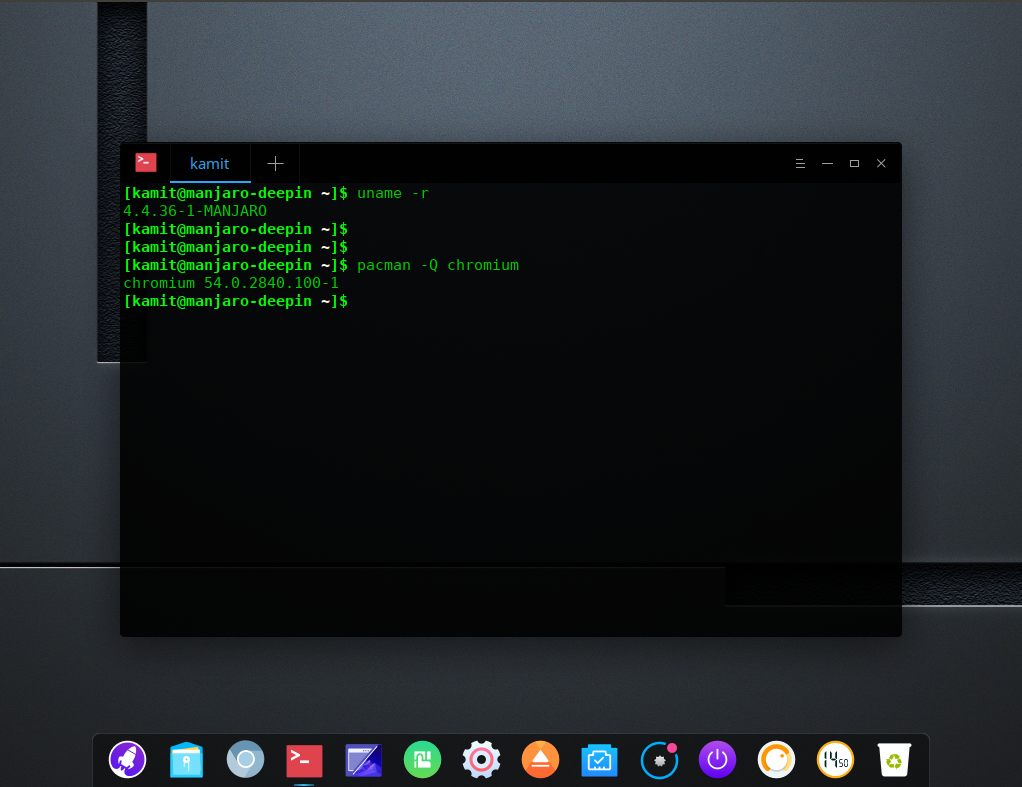This screenshot has width=1022, height=787.
Task: Open a new tab with the plus button
Action: pos(275,163)
